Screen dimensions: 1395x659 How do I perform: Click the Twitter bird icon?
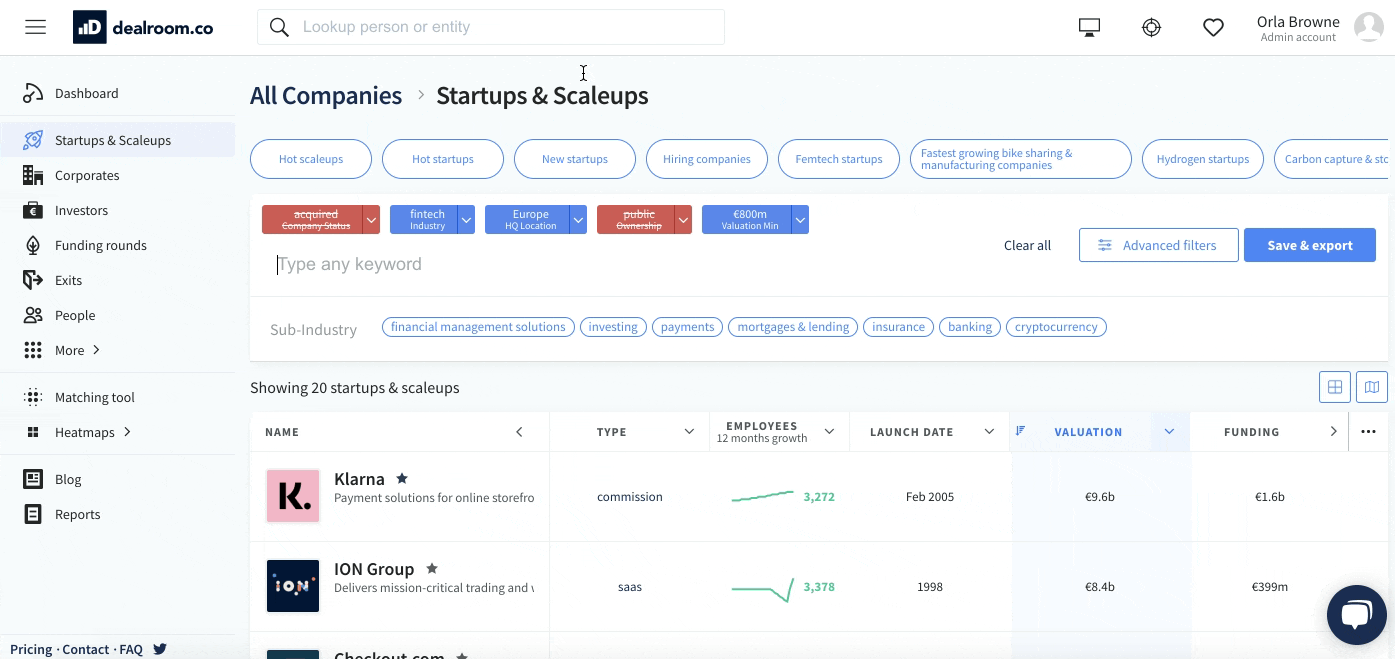tap(160, 649)
